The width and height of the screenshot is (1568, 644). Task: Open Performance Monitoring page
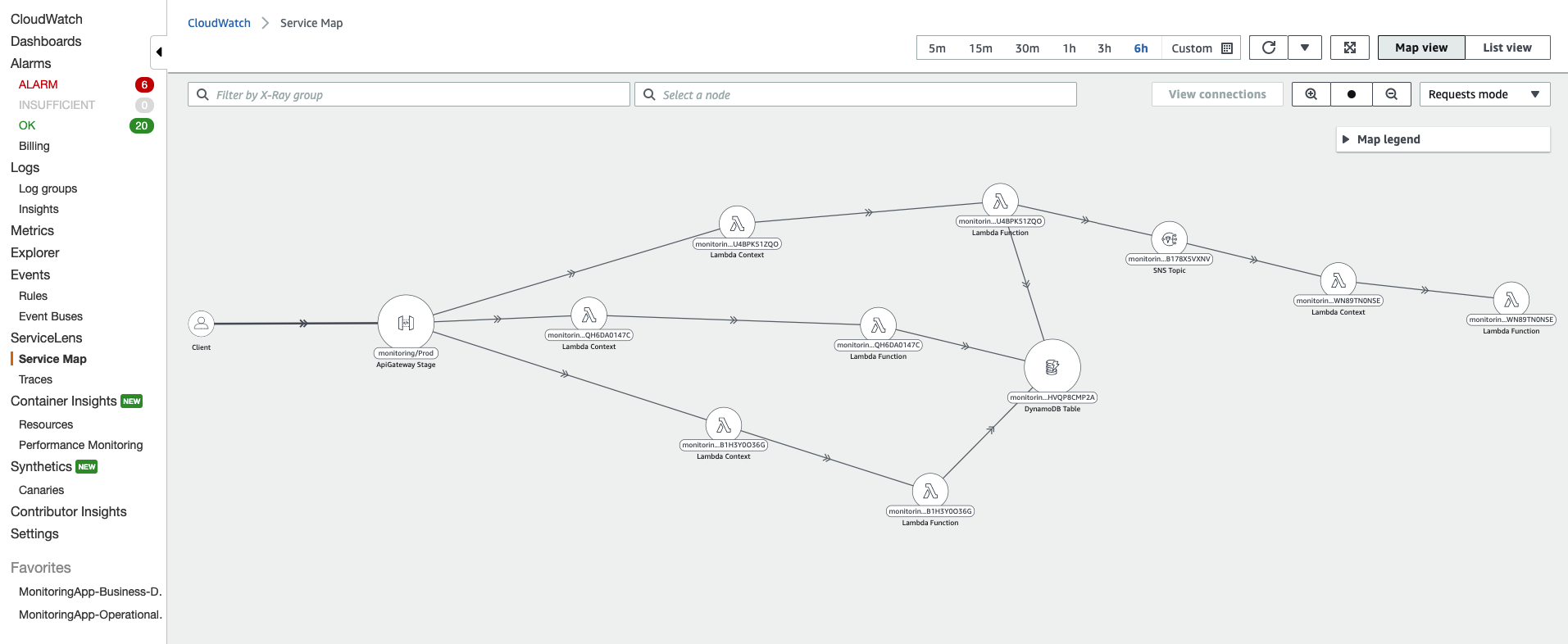[x=81, y=445]
